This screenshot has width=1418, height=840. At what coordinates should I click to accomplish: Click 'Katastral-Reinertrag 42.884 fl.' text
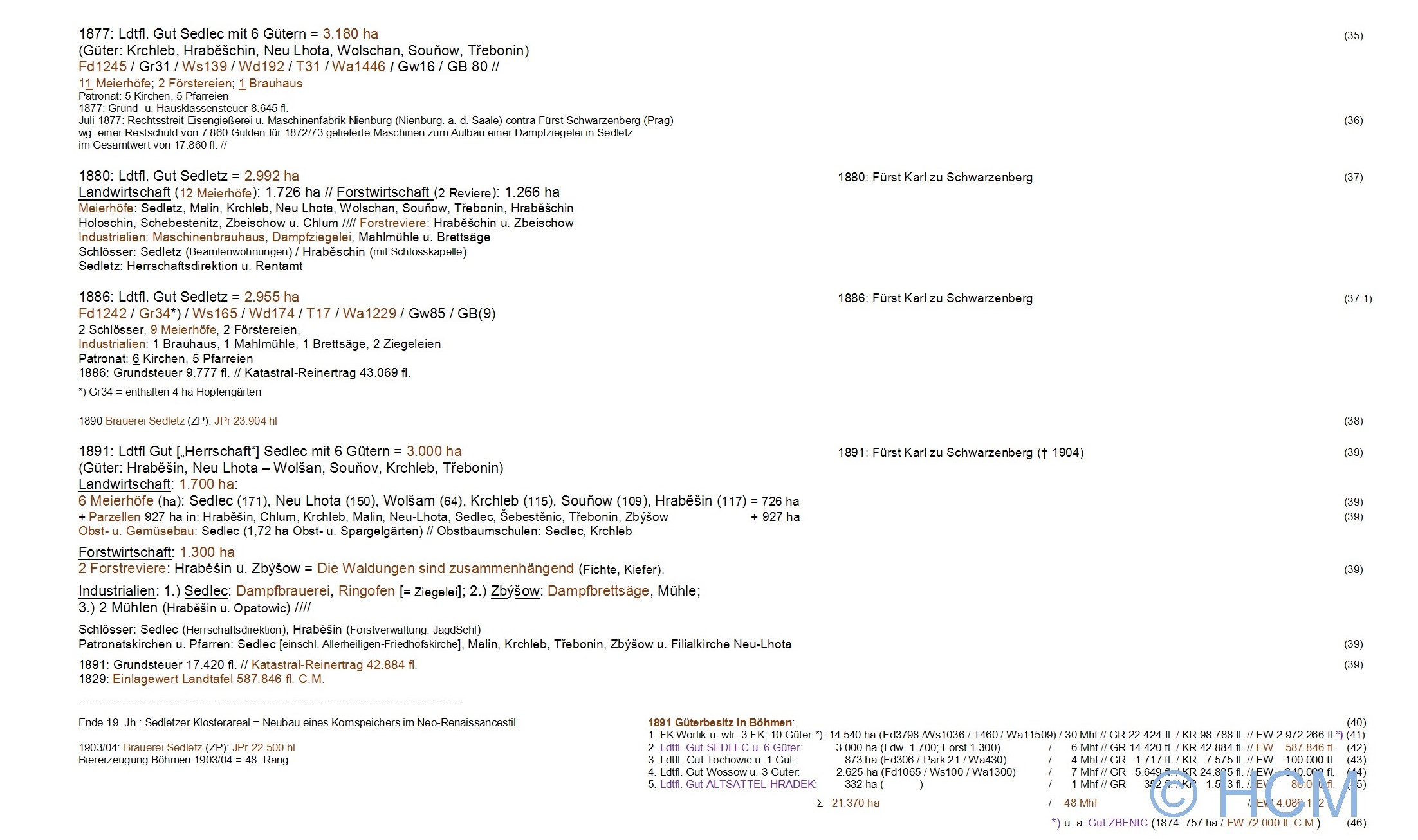334,664
